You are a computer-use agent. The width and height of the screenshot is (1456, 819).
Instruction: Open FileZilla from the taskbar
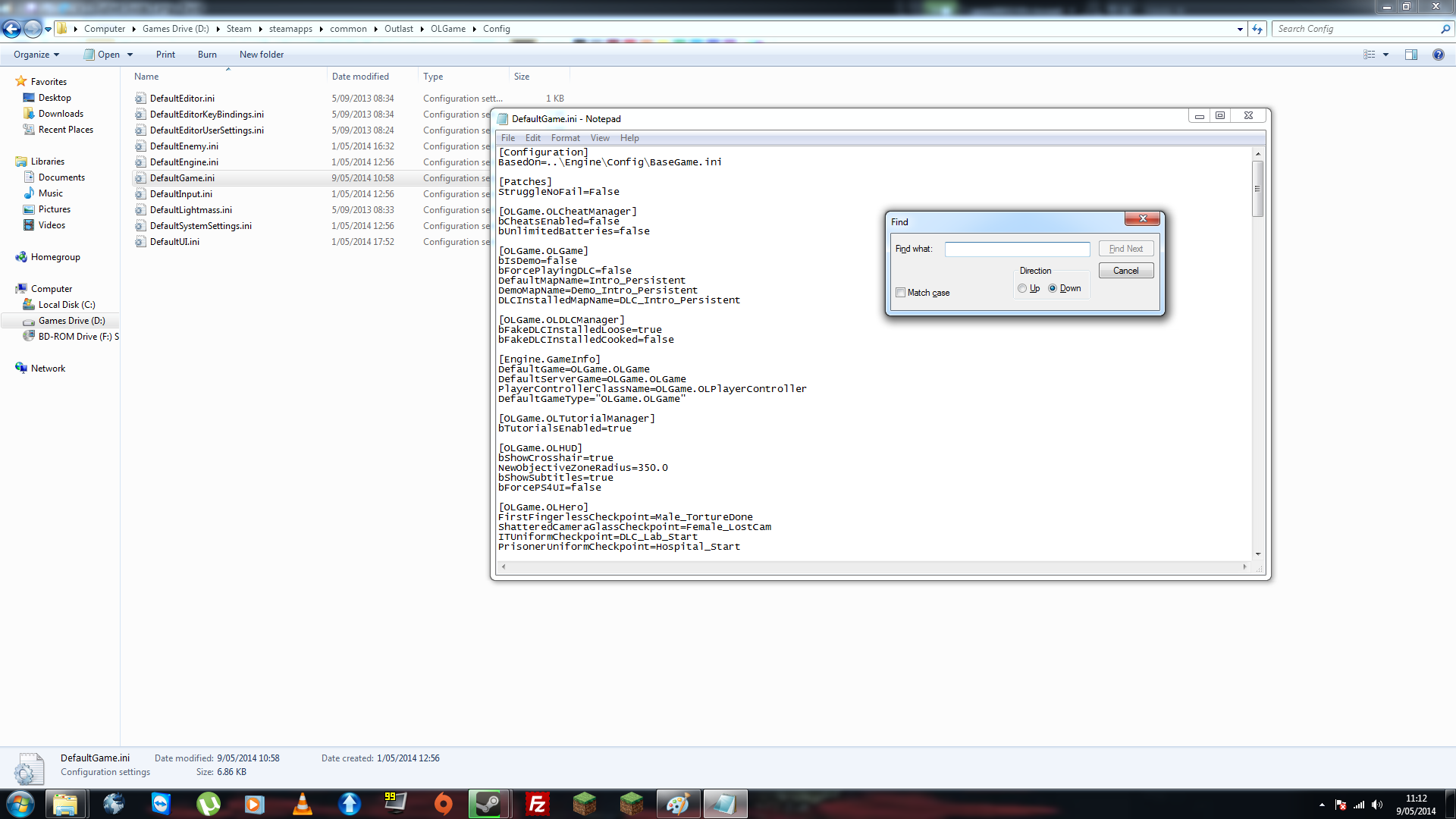537,804
